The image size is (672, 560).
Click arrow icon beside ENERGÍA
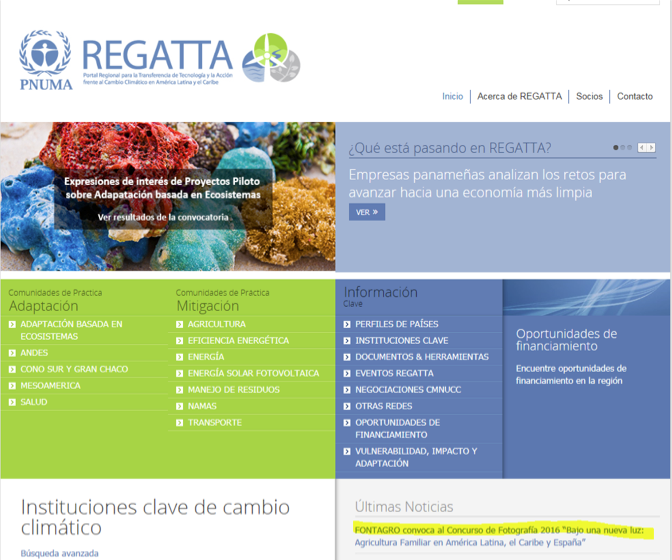click(x=180, y=357)
